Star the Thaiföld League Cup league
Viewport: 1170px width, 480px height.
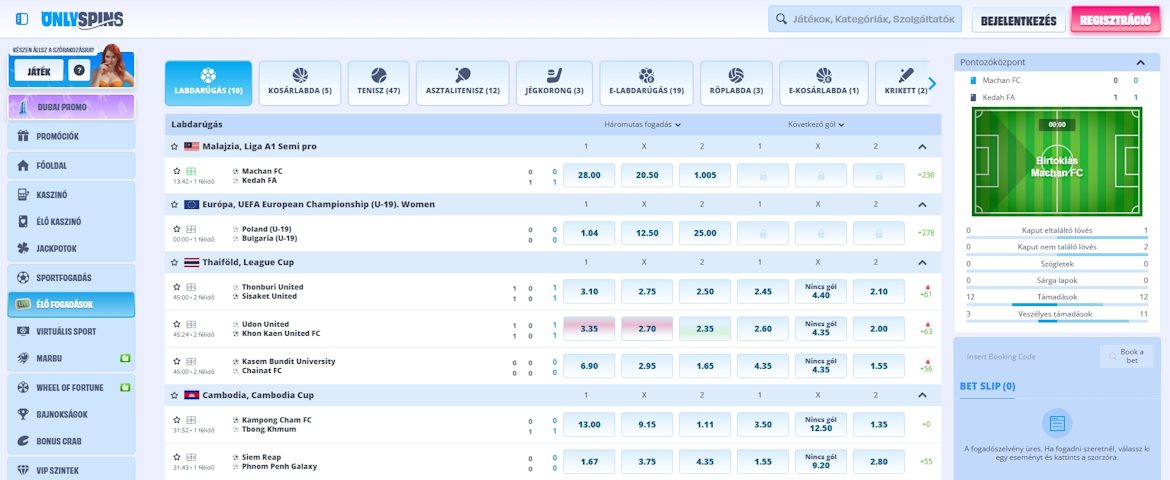[175, 262]
